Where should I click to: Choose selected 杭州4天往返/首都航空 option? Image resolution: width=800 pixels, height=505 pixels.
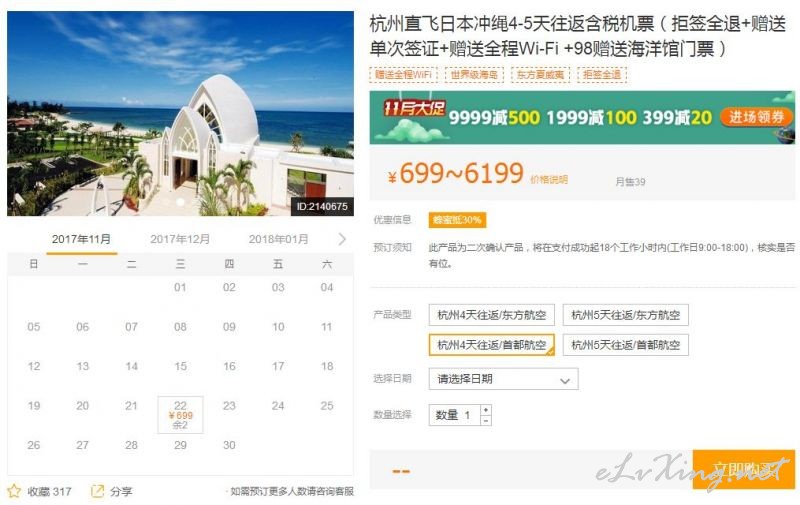[491, 345]
